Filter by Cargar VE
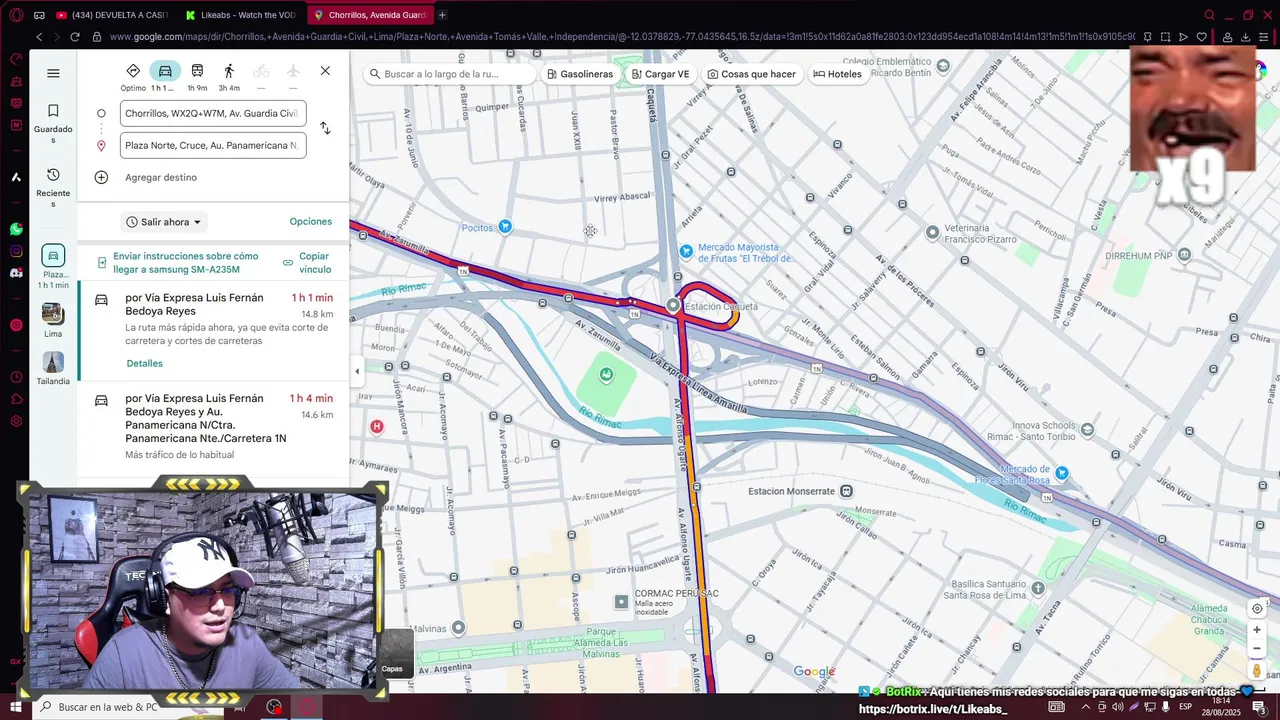 point(661,74)
